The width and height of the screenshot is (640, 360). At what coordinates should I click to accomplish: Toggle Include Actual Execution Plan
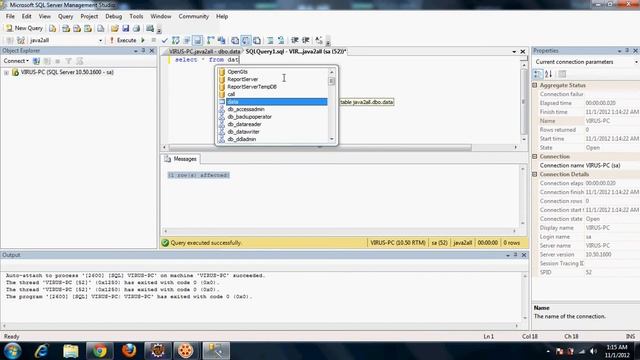coord(211,40)
